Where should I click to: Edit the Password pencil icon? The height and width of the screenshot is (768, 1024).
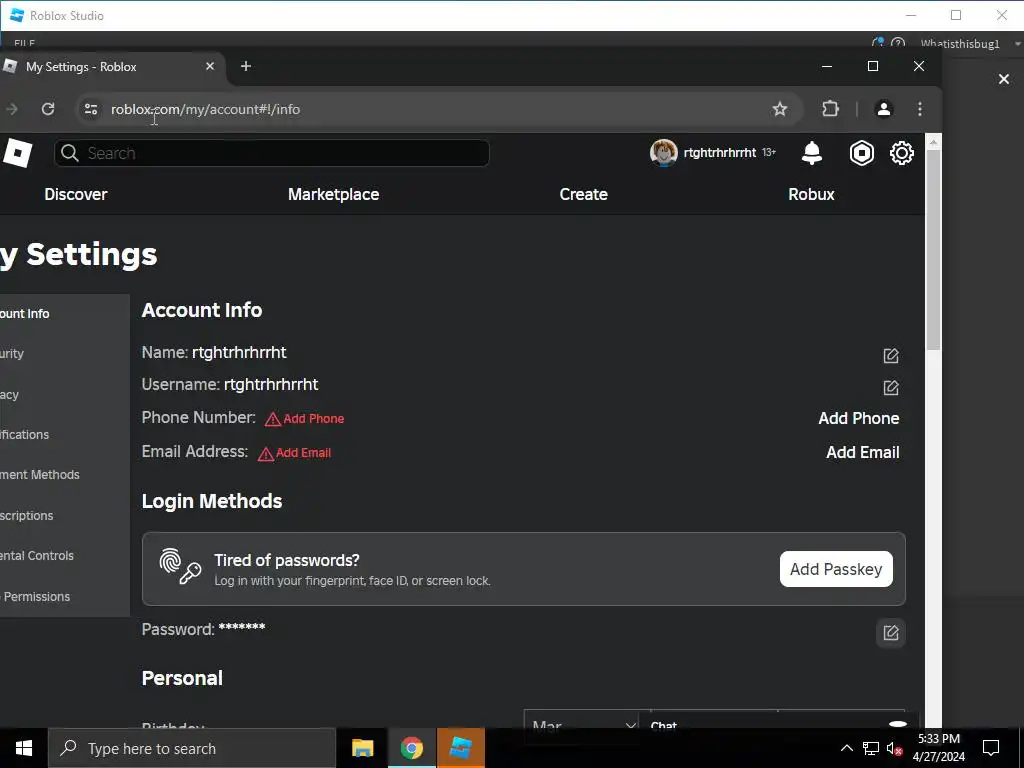tap(891, 633)
